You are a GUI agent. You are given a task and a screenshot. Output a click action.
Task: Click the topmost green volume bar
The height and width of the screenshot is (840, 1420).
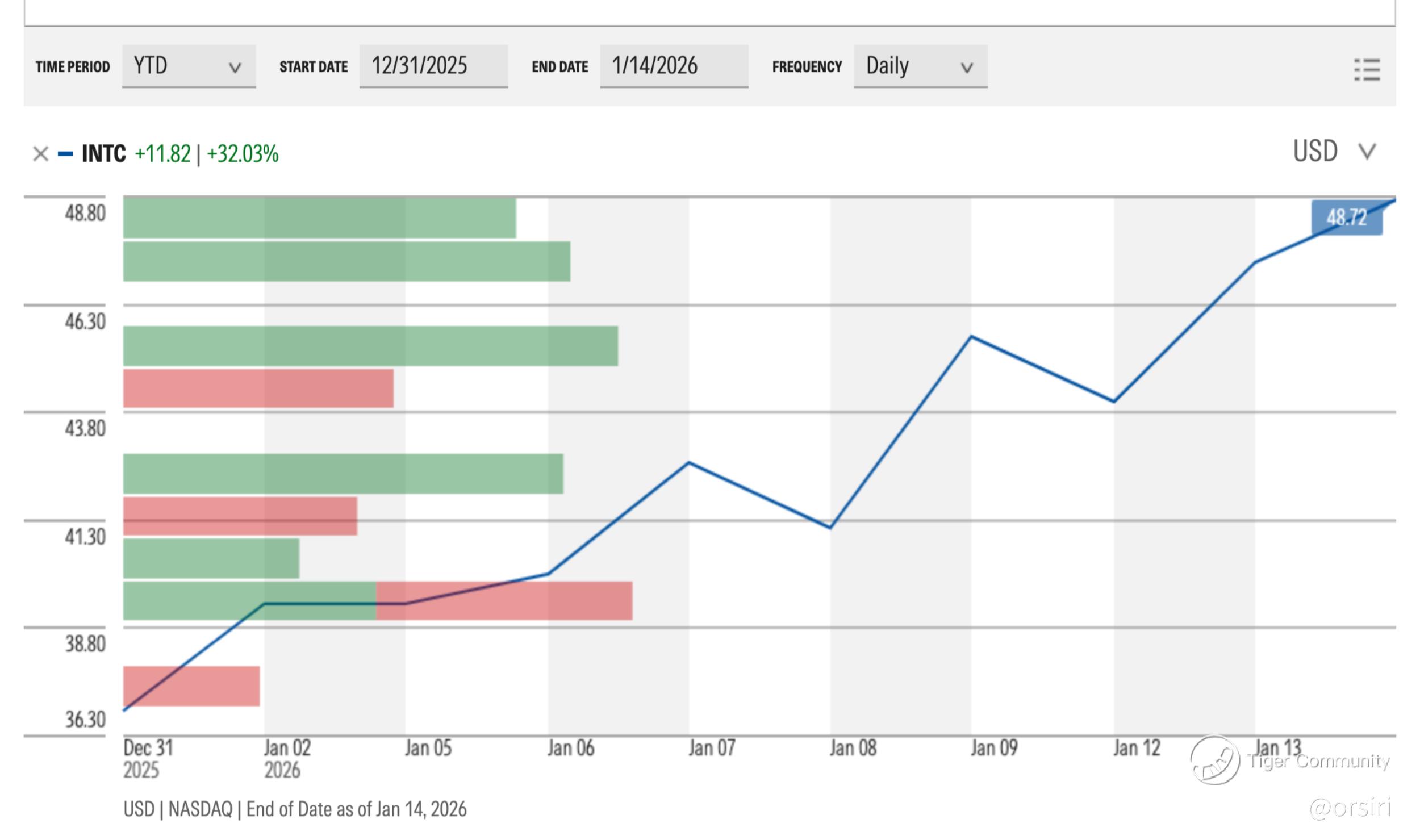tap(319, 218)
